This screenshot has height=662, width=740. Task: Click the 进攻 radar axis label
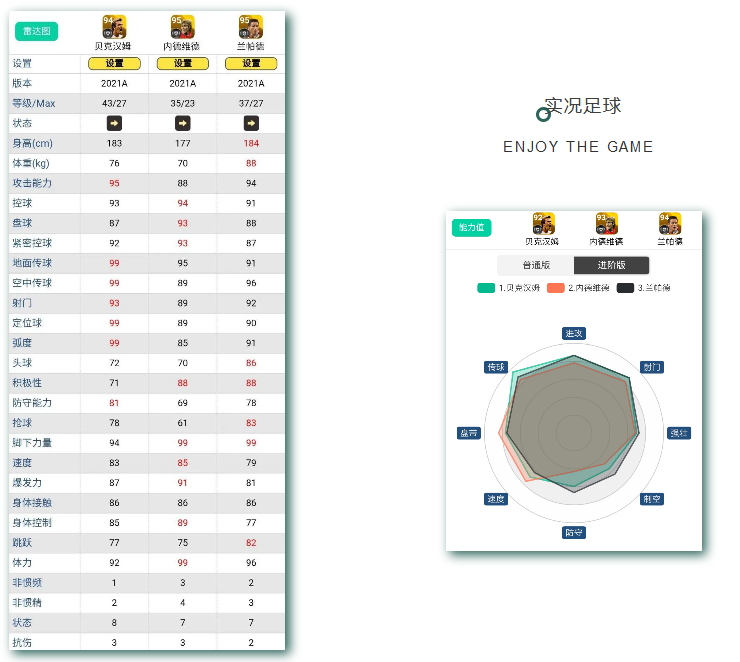pyautogui.click(x=574, y=334)
